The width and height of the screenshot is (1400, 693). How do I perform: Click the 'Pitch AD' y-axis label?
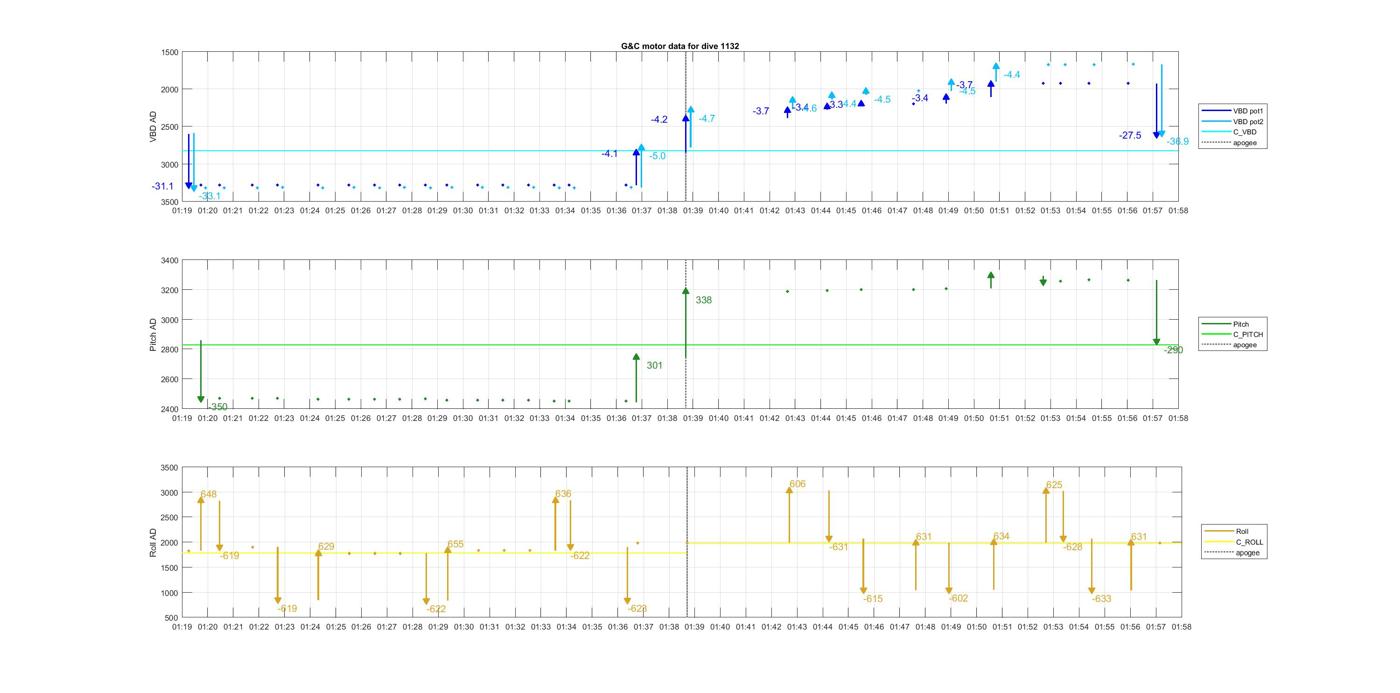click(153, 335)
